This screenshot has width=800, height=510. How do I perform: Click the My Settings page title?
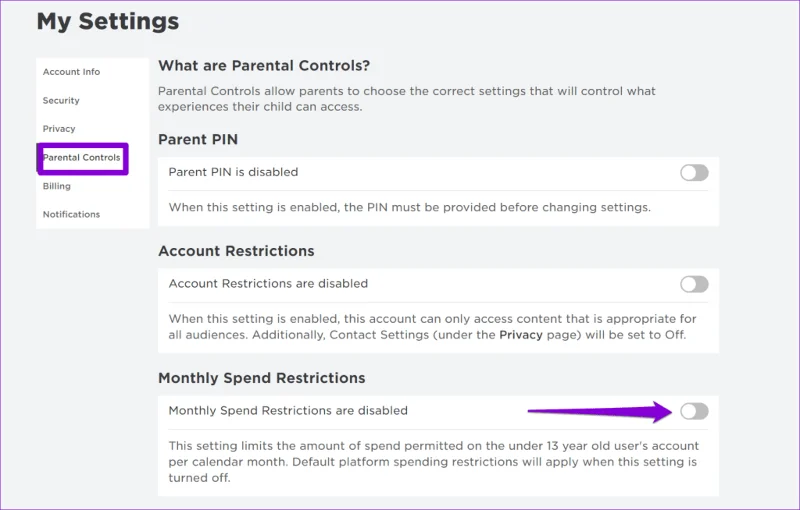click(108, 22)
